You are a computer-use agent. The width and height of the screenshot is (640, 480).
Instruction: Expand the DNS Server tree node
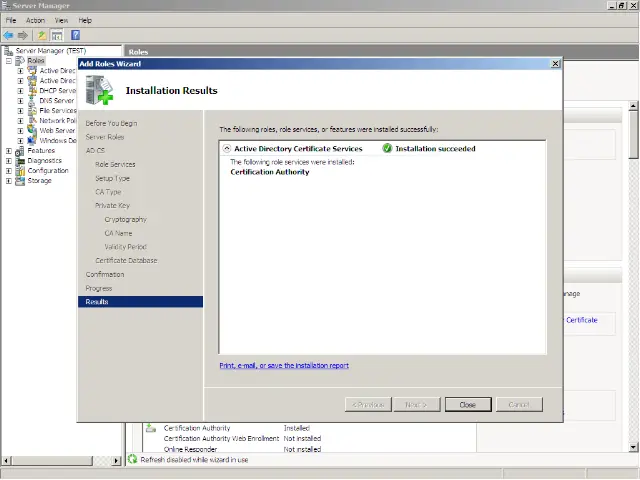click(20, 101)
